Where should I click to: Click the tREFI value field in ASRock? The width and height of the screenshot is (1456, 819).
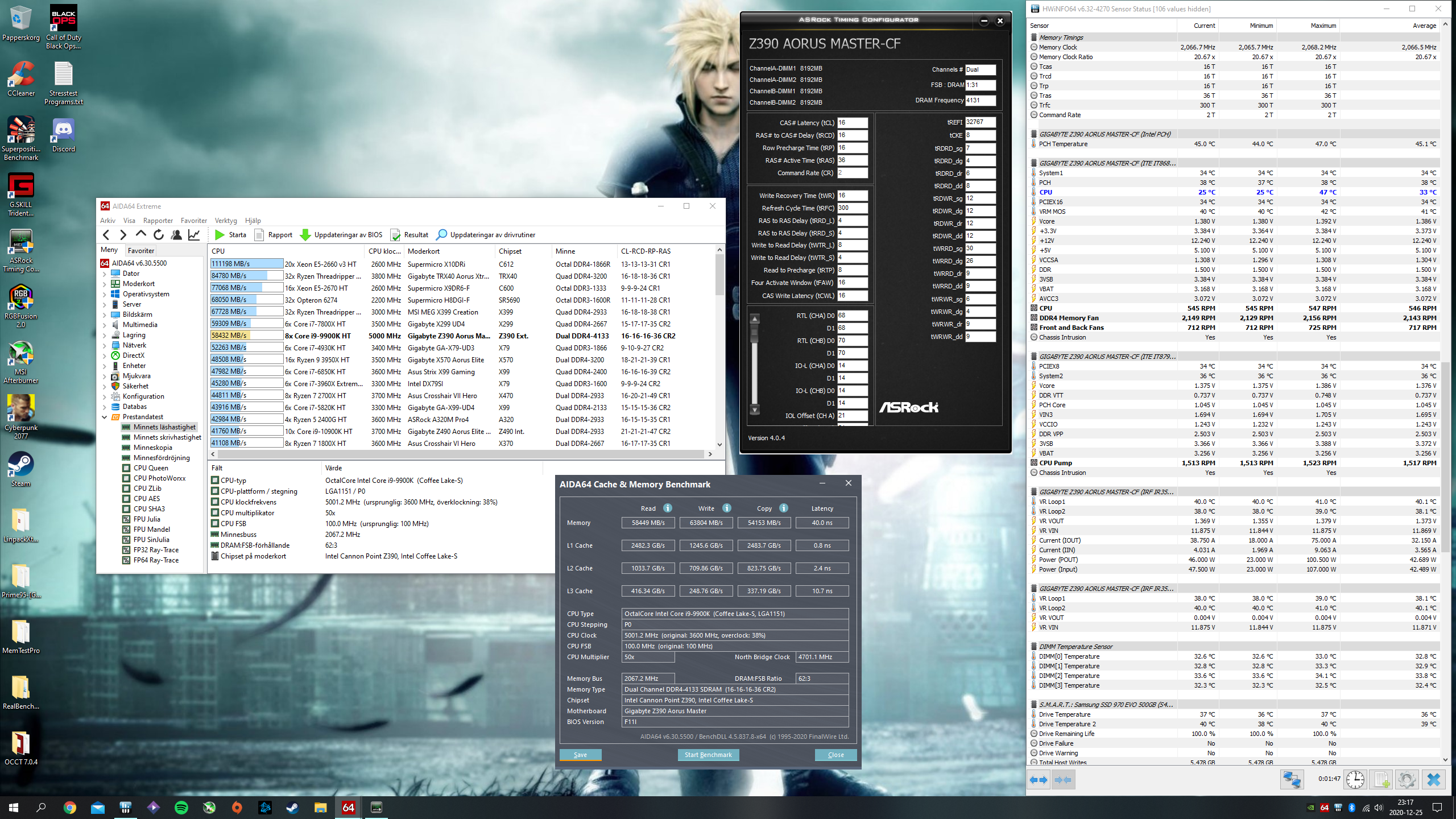coord(981,122)
